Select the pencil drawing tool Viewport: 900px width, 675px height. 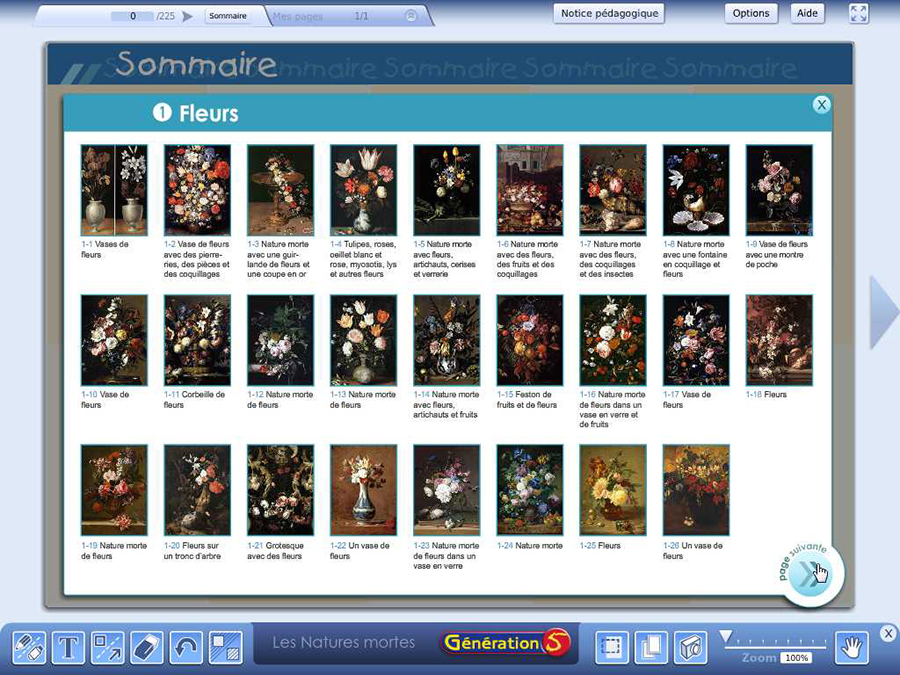tap(30, 648)
